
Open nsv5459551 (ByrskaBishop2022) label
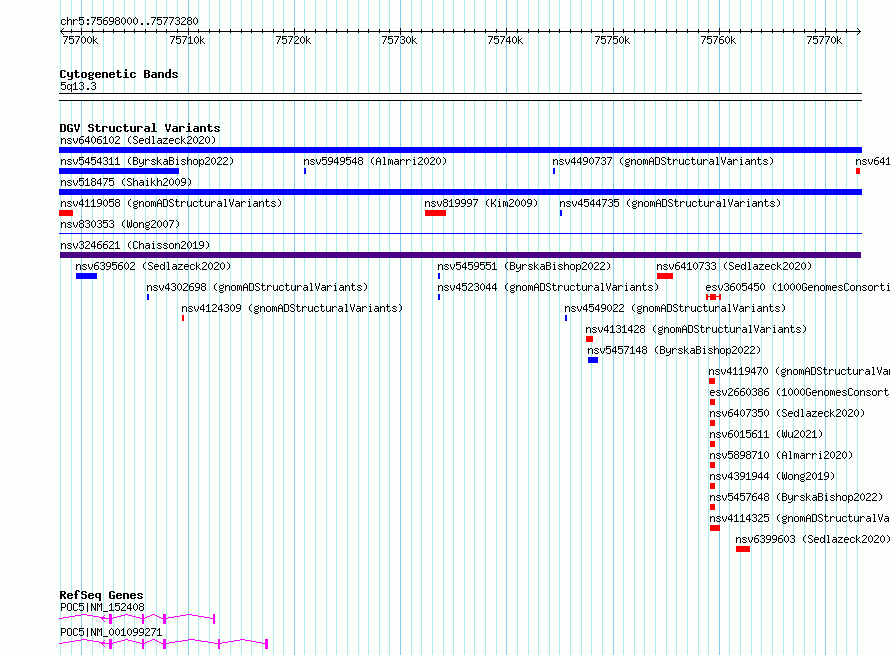[x=524, y=266]
